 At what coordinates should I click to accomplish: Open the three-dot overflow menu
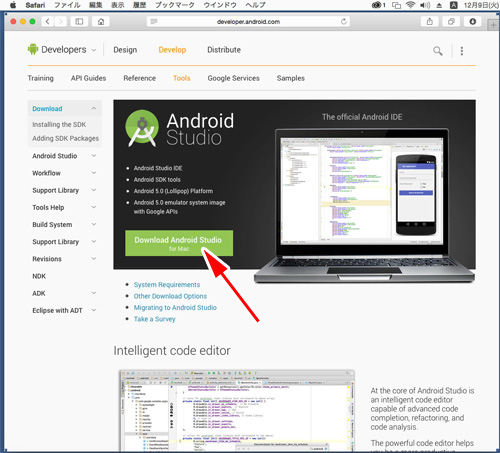point(462,51)
